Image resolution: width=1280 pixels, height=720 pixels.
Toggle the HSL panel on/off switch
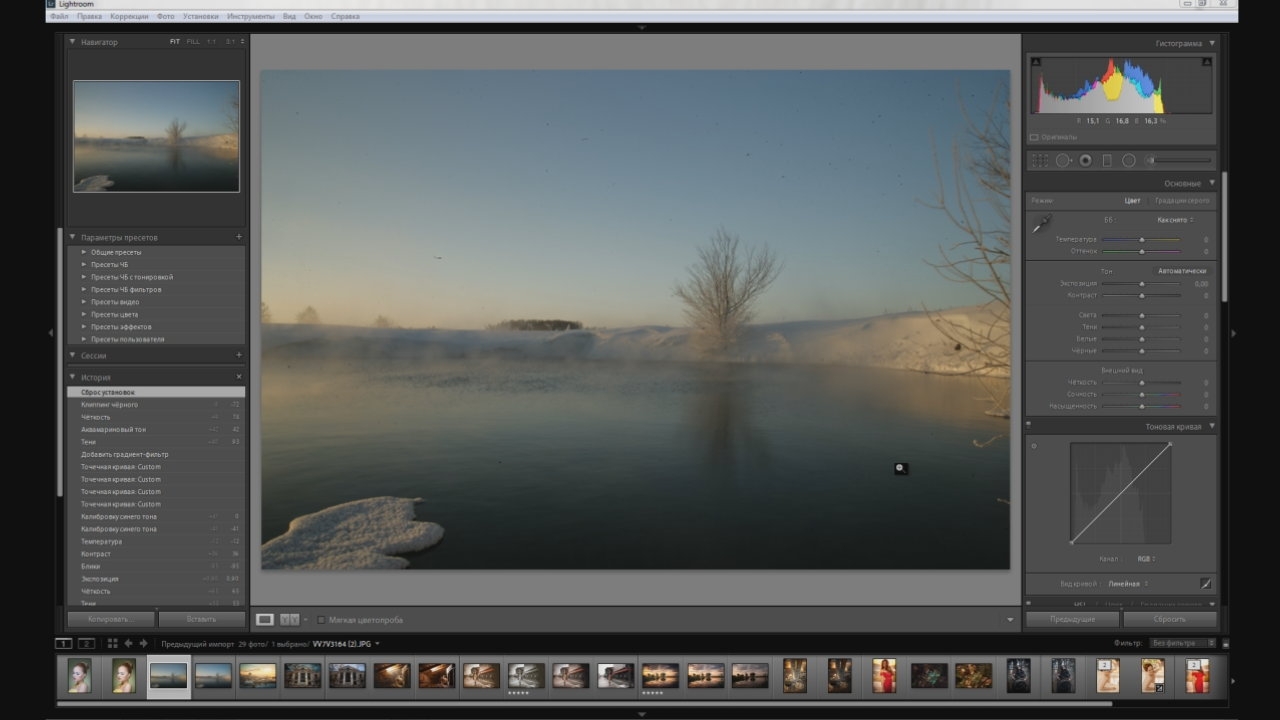pos(1029,604)
